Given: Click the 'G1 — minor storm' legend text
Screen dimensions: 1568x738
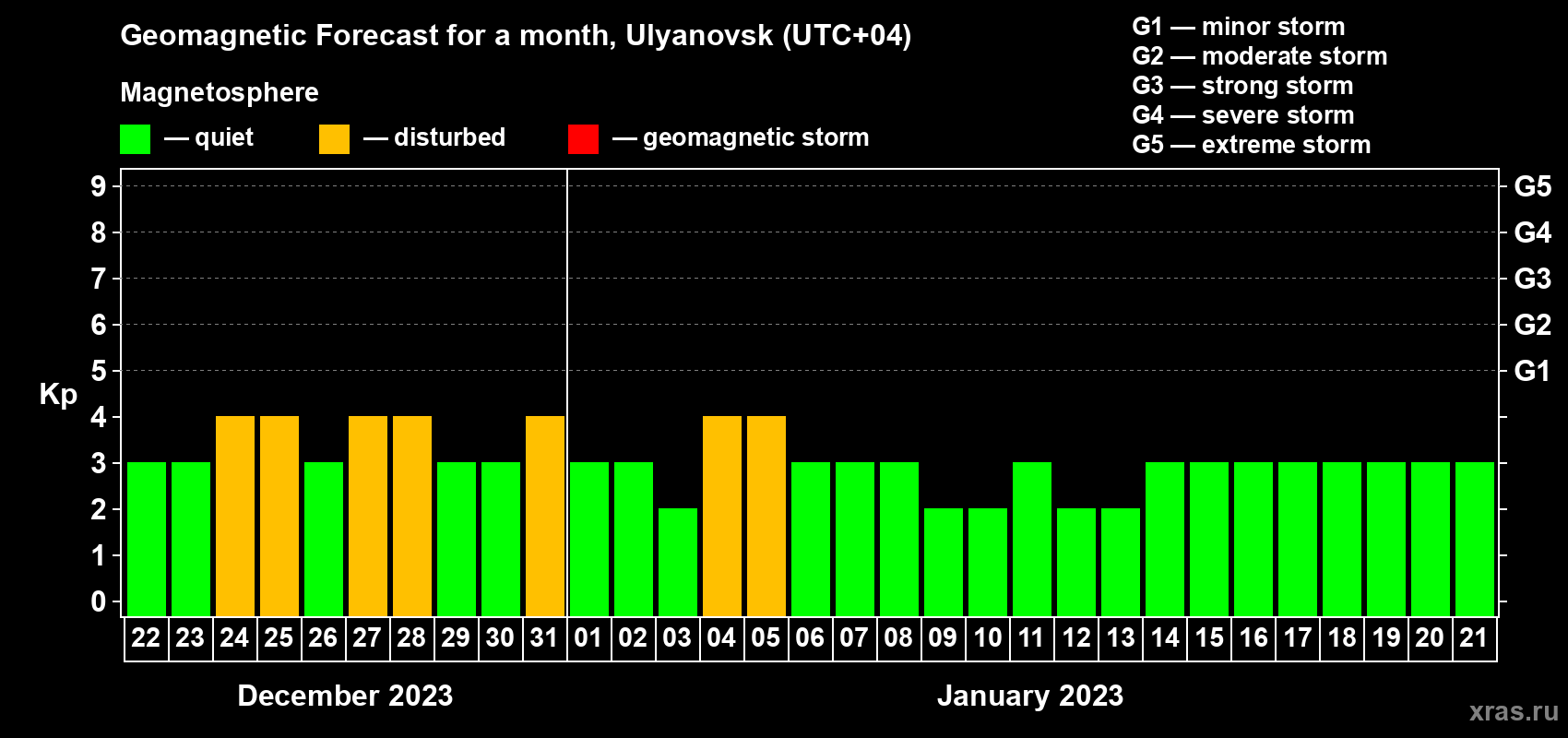Looking at the screenshot, I should click(x=1239, y=27).
